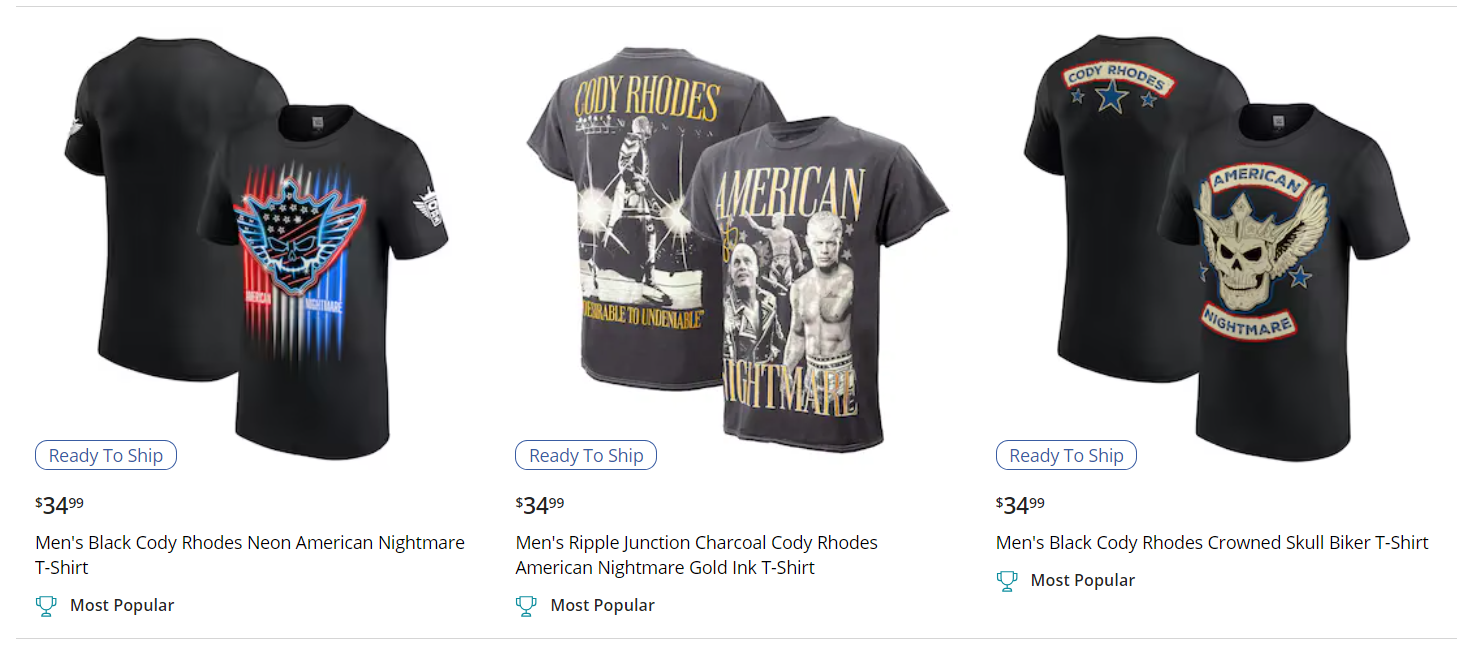This screenshot has height=653, width=1465.
Task: Click Ready To Ship badge on Neon shirt
Action: [x=106, y=455]
